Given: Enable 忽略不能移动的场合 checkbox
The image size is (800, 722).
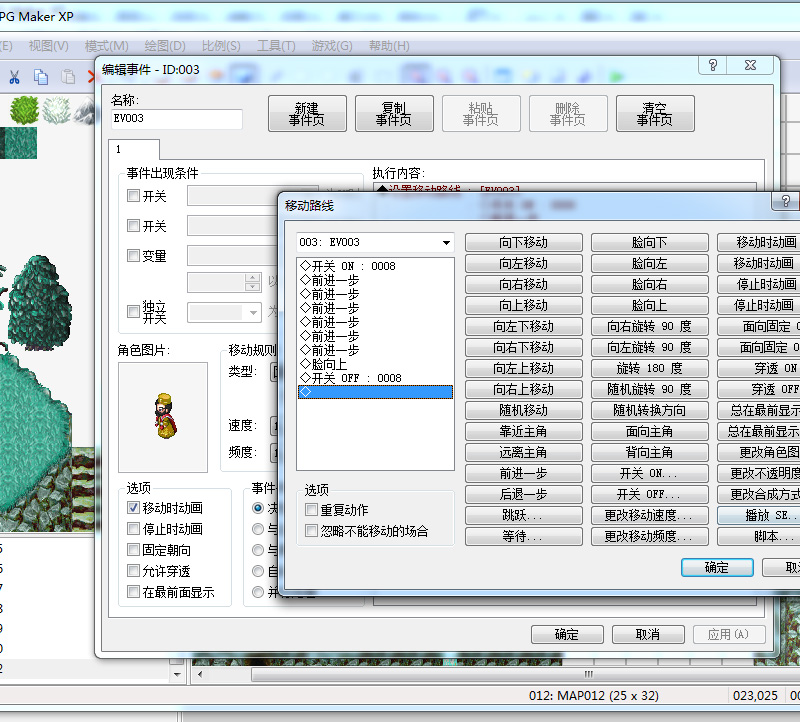Looking at the screenshot, I should tap(311, 531).
